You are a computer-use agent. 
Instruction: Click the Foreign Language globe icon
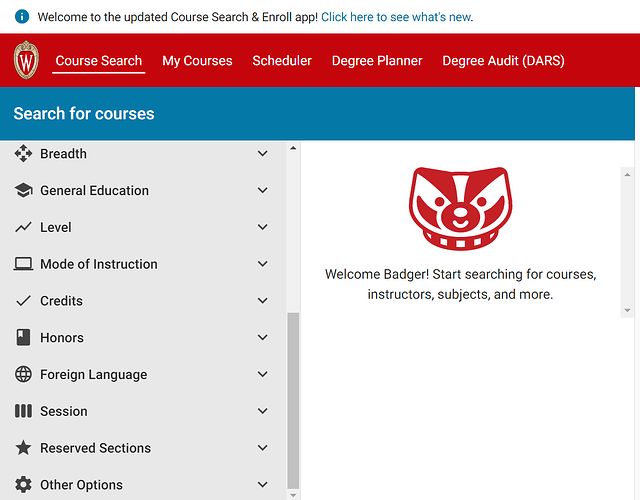pos(23,374)
